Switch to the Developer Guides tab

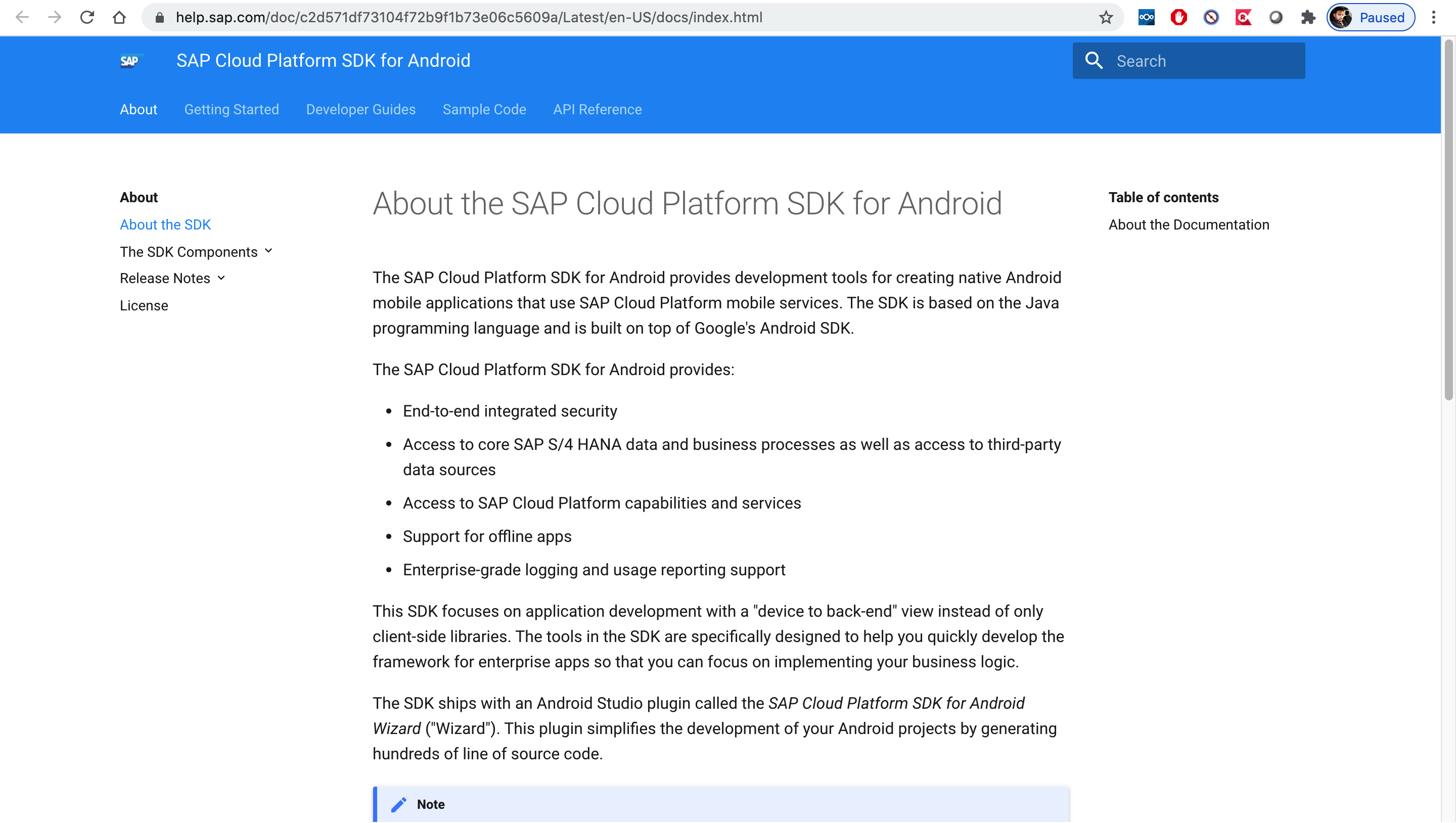coord(360,109)
